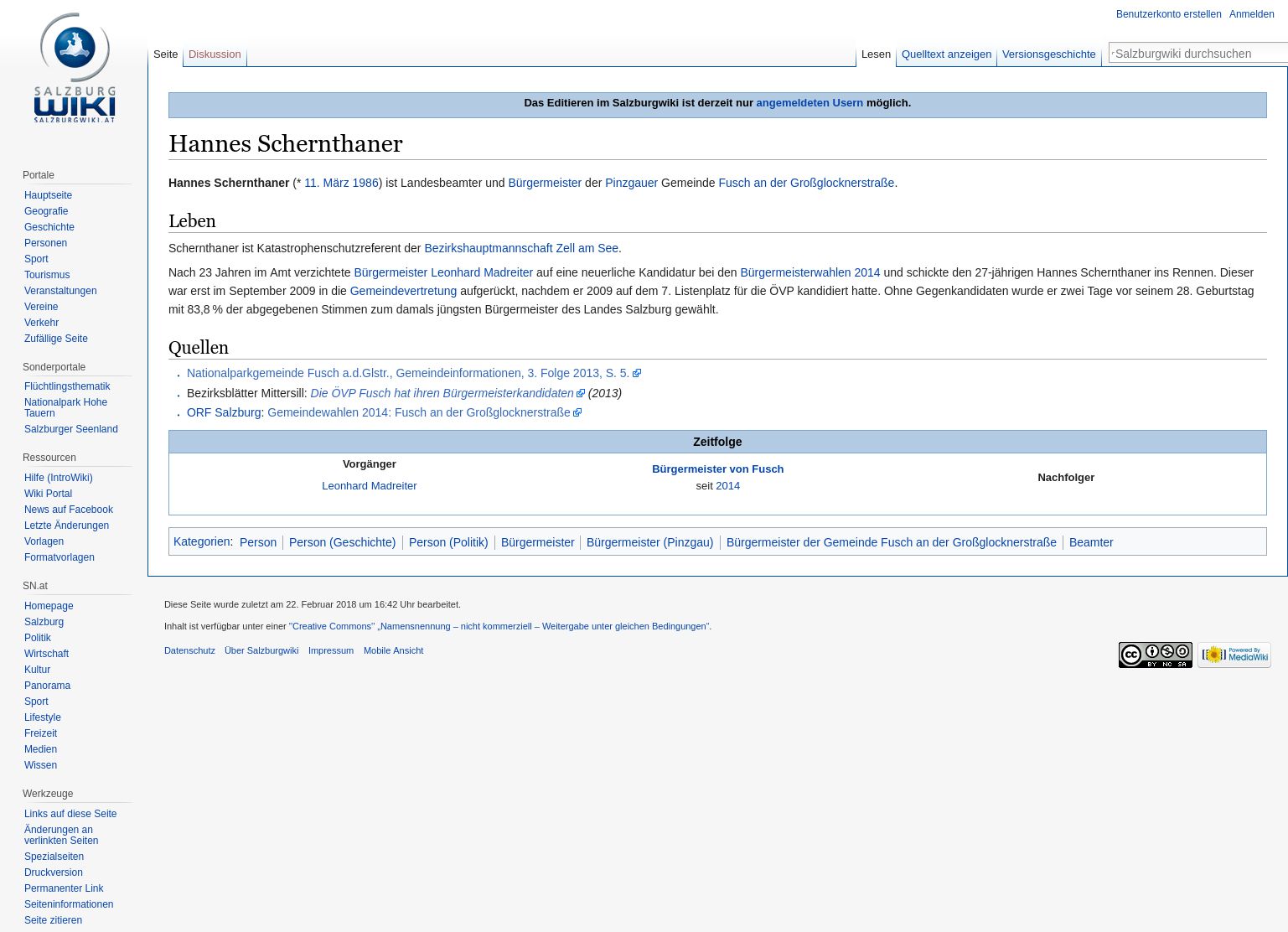
Task: Open Bürgermeister (Pinzgau) category
Action: [649, 542]
